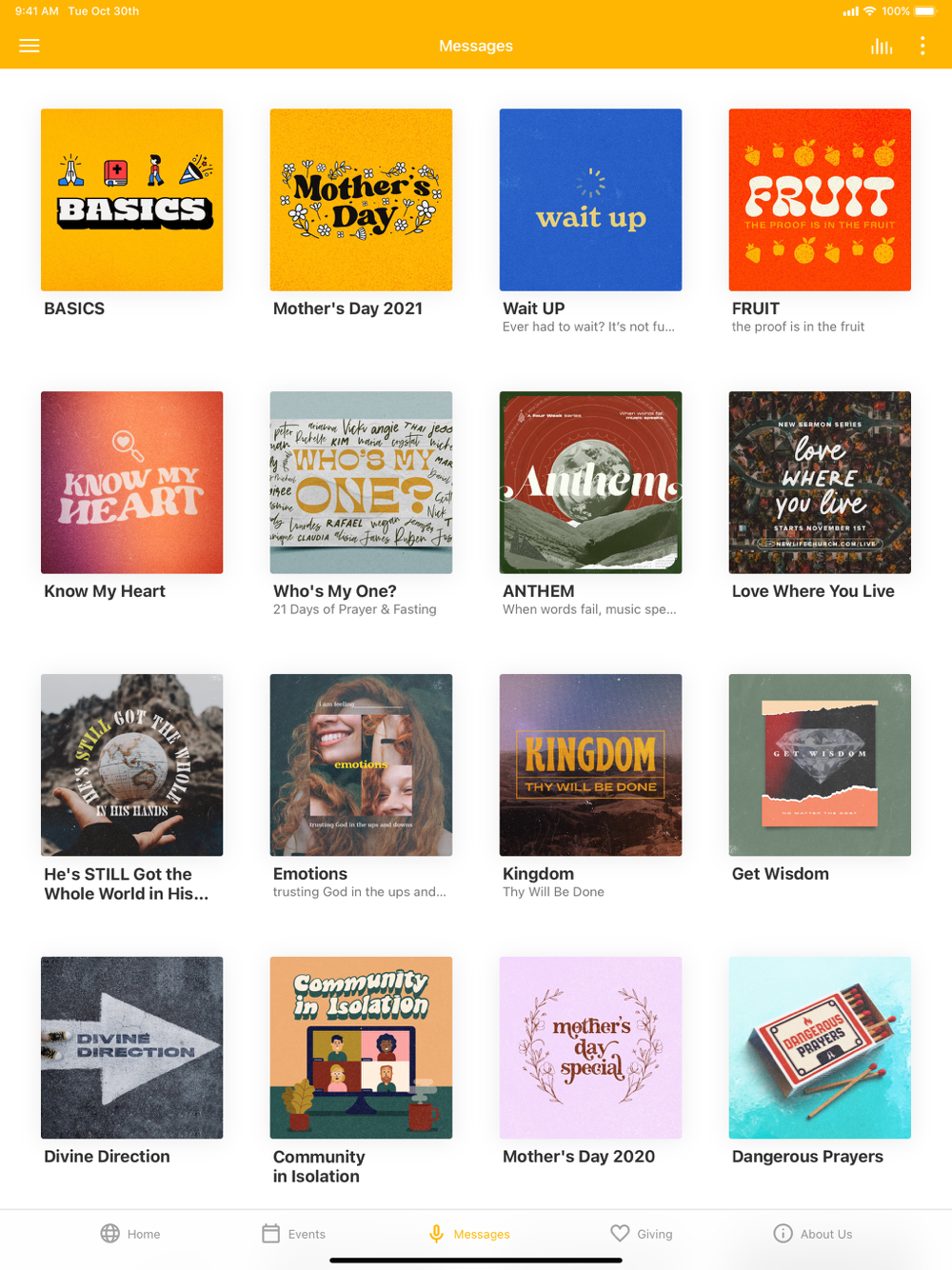Open Love Where You Live title
This screenshot has width=952, height=1270.
pos(813,591)
